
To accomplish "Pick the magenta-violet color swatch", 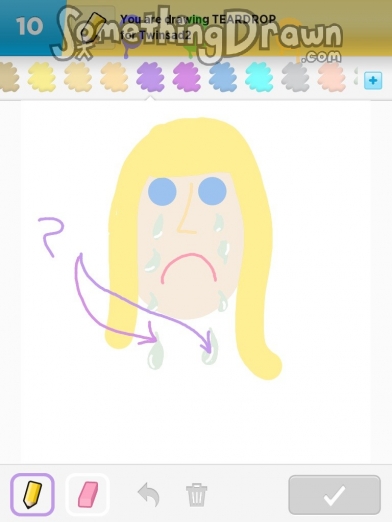I will tap(186, 78).
